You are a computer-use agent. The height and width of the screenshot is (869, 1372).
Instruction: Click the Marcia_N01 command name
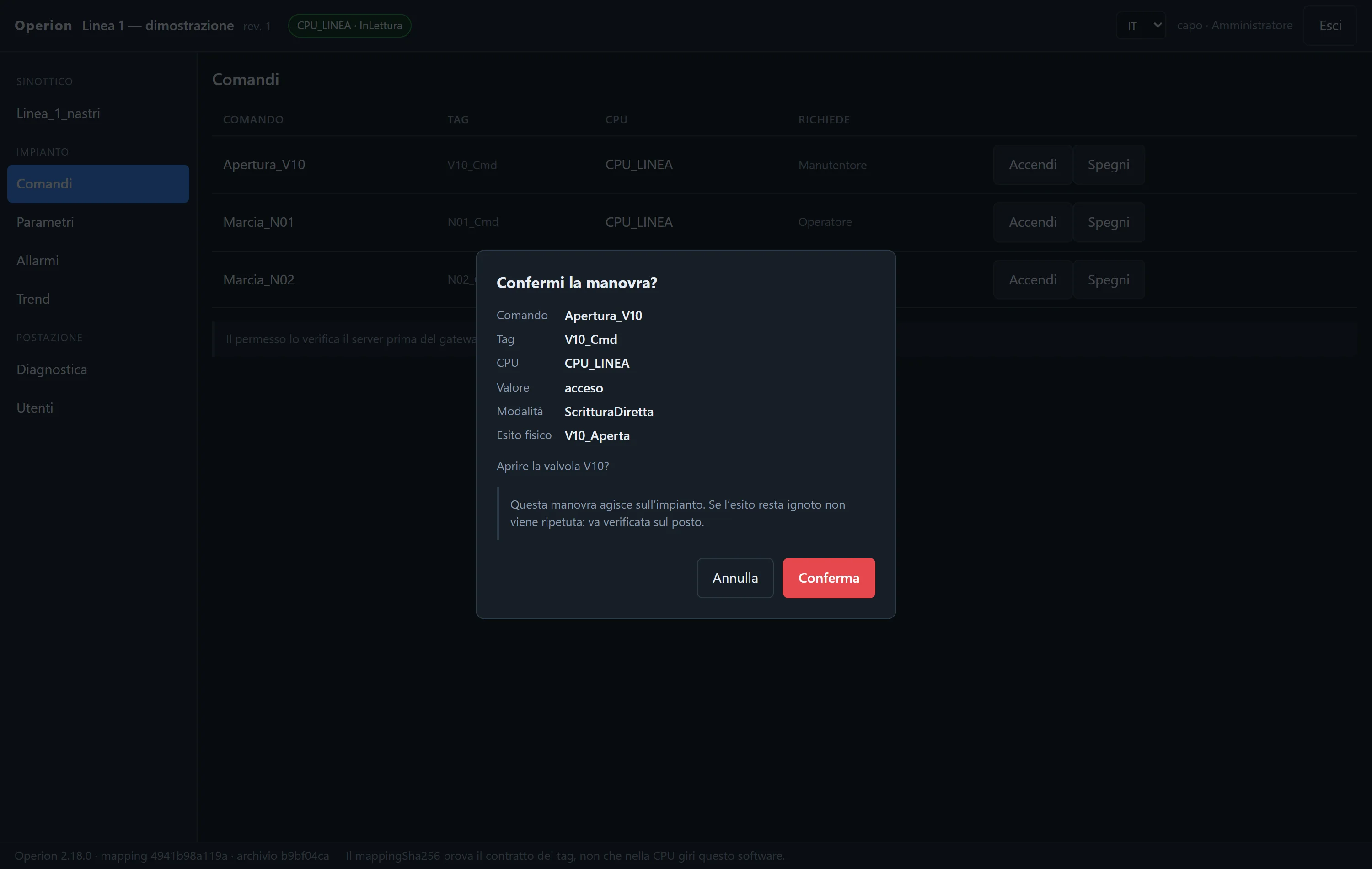point(259,222)
